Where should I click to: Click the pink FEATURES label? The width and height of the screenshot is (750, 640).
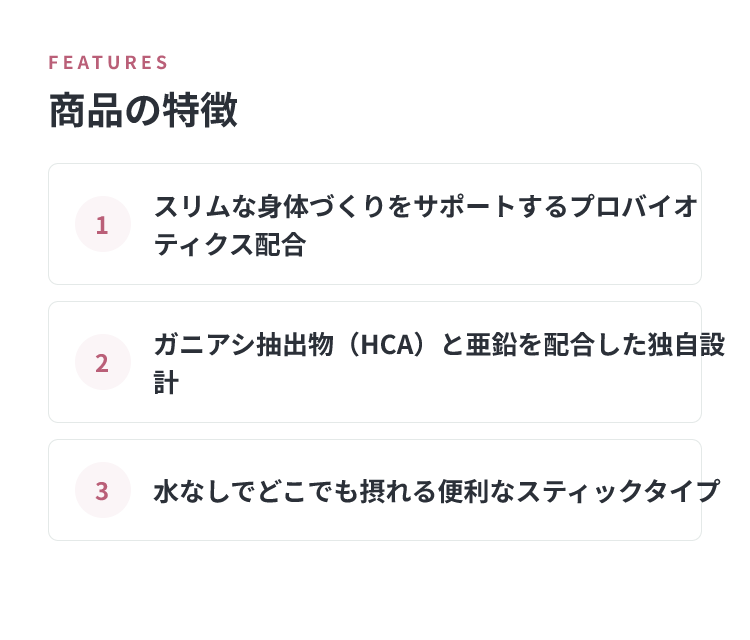pyautogui.click(x=108, y=63)
